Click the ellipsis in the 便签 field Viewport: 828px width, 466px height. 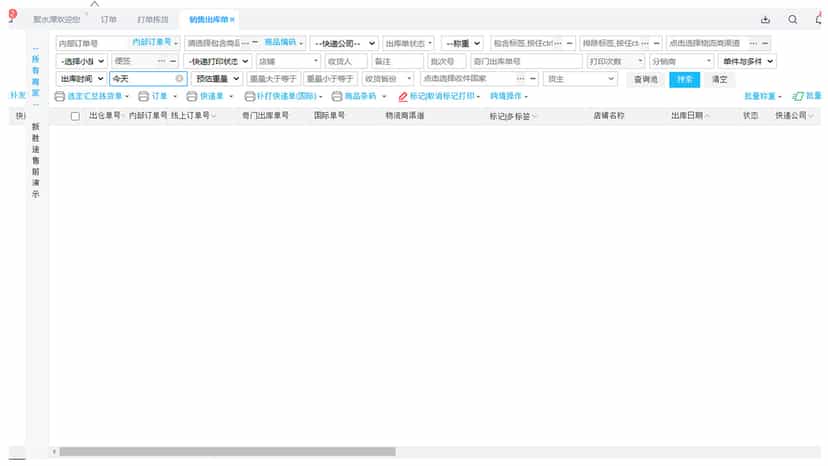161,61
